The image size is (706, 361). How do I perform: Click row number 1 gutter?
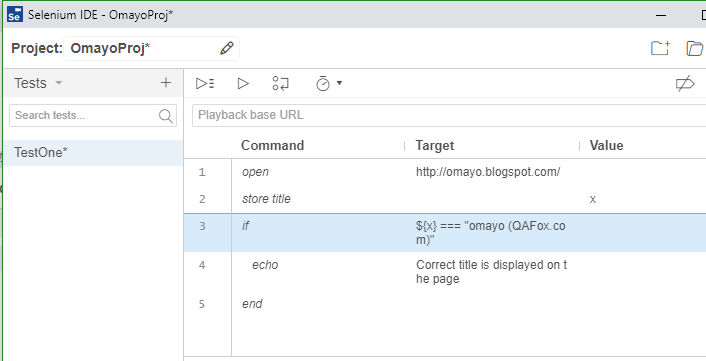click(202, 172)
